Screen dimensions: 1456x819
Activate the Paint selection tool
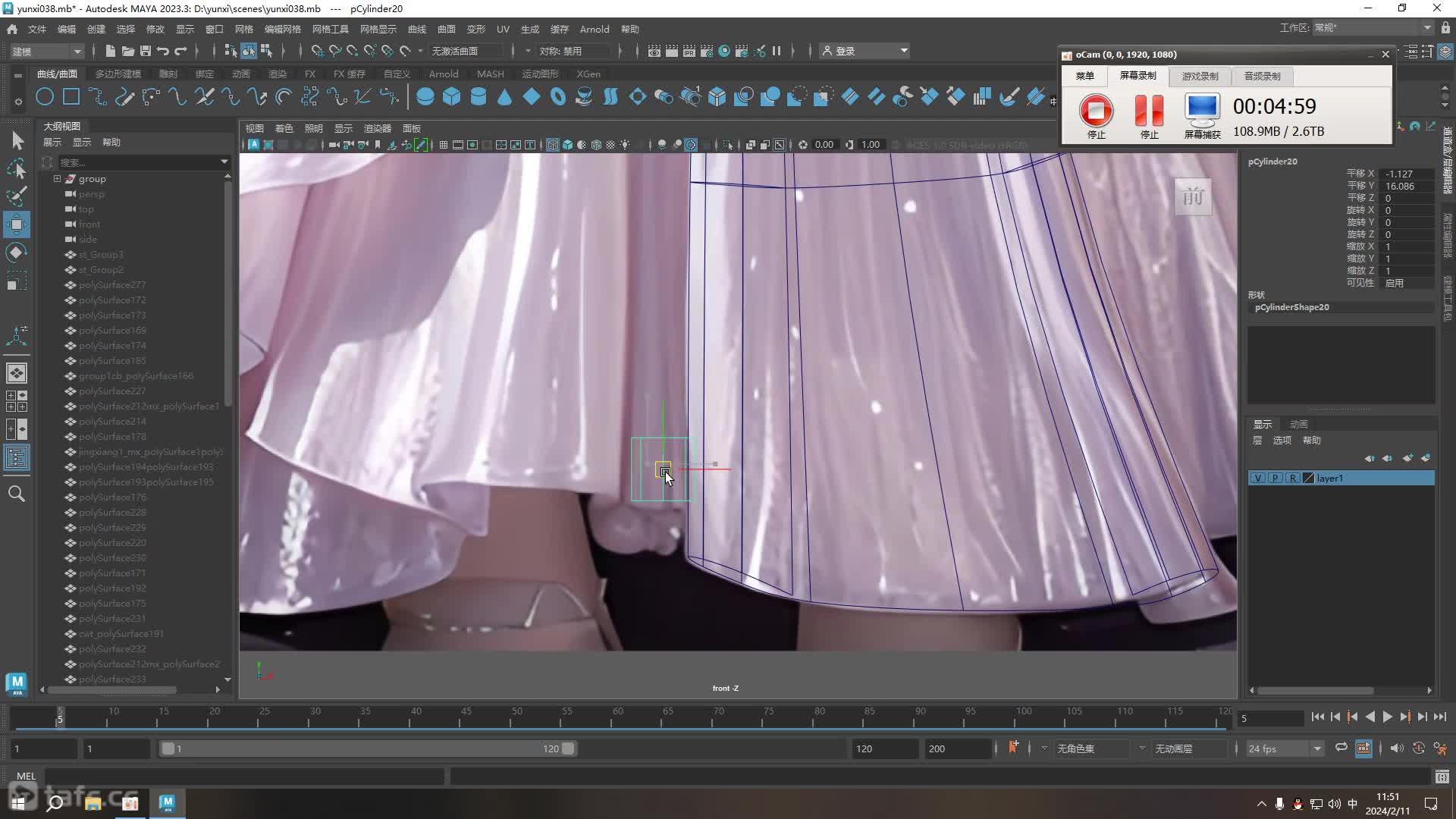[x=17, y=196]
